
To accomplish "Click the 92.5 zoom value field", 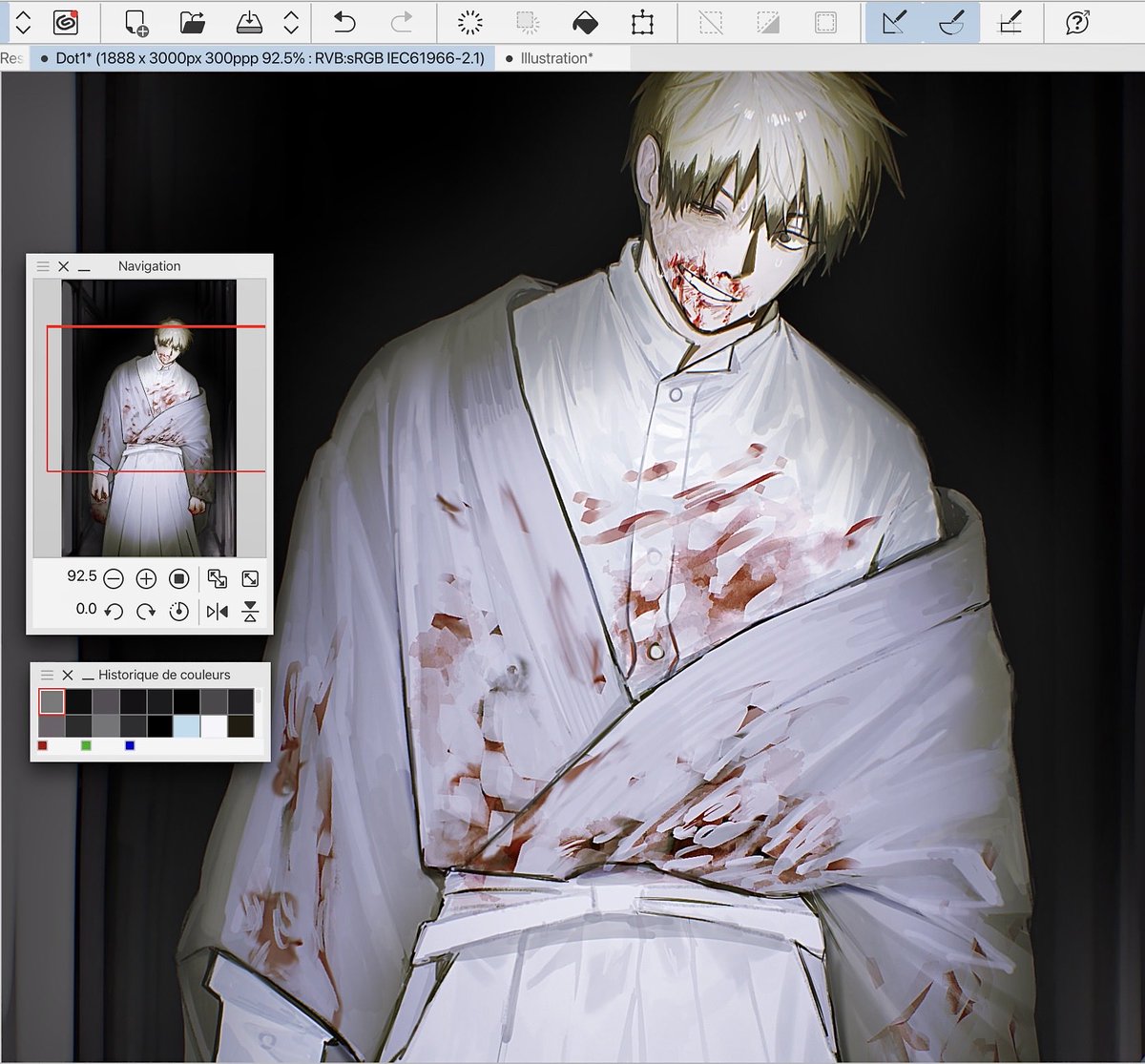I will click(82, 576).
